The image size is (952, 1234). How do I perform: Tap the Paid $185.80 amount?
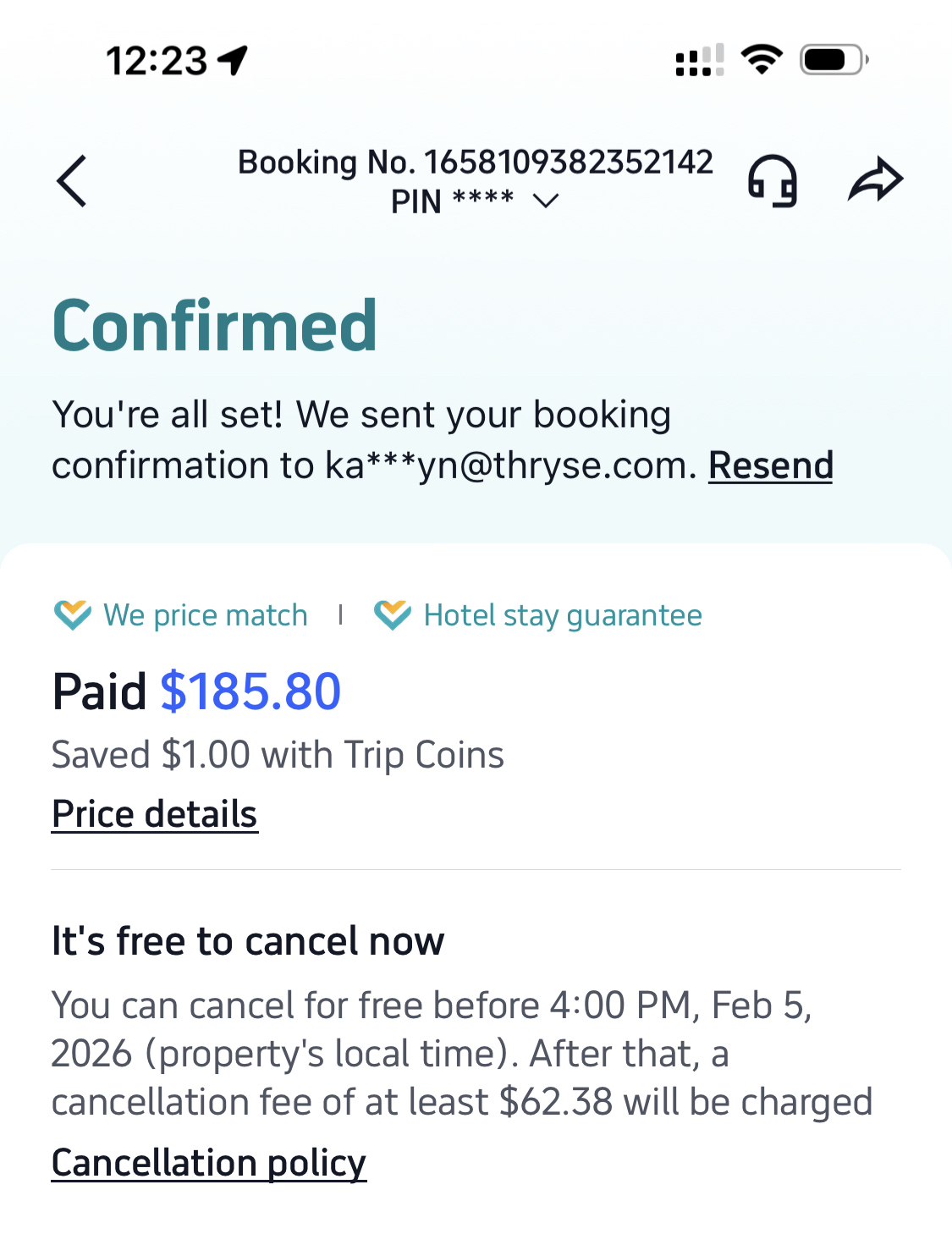click(x=250, y=691)
